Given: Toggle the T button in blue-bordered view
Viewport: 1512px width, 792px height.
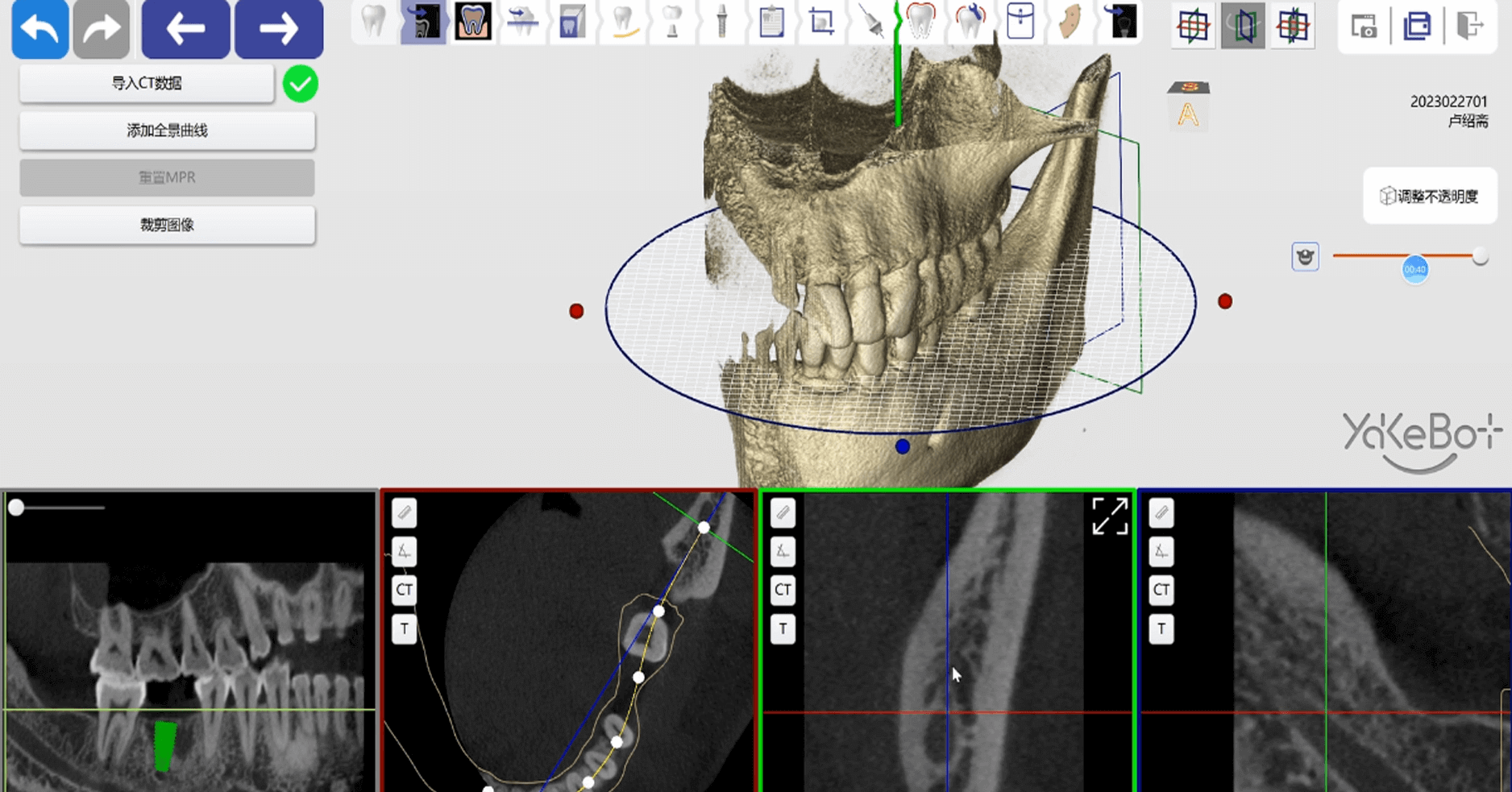Looking at the screenshot, I should pos(1161,628).
